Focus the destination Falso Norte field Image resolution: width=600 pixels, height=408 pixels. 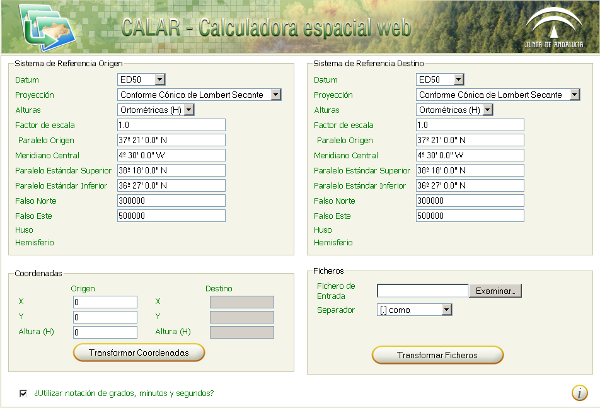pos(470,201)
